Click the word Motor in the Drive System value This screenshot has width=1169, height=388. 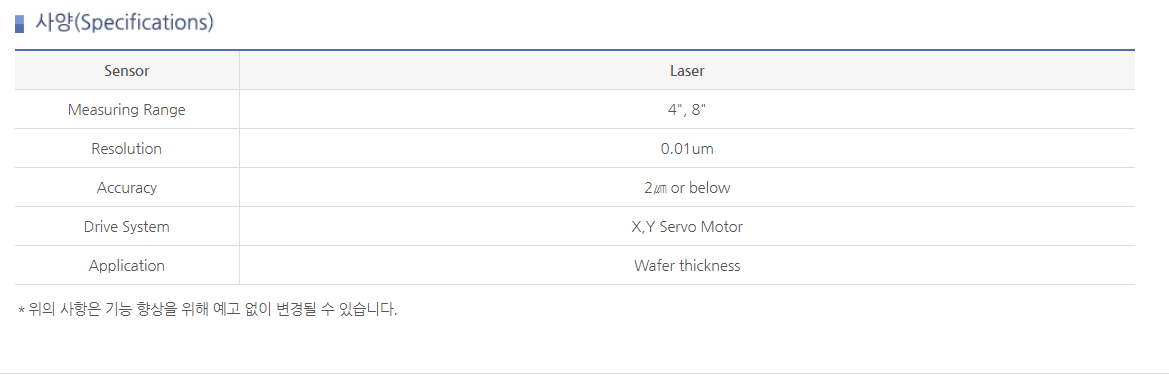[722, 227]
